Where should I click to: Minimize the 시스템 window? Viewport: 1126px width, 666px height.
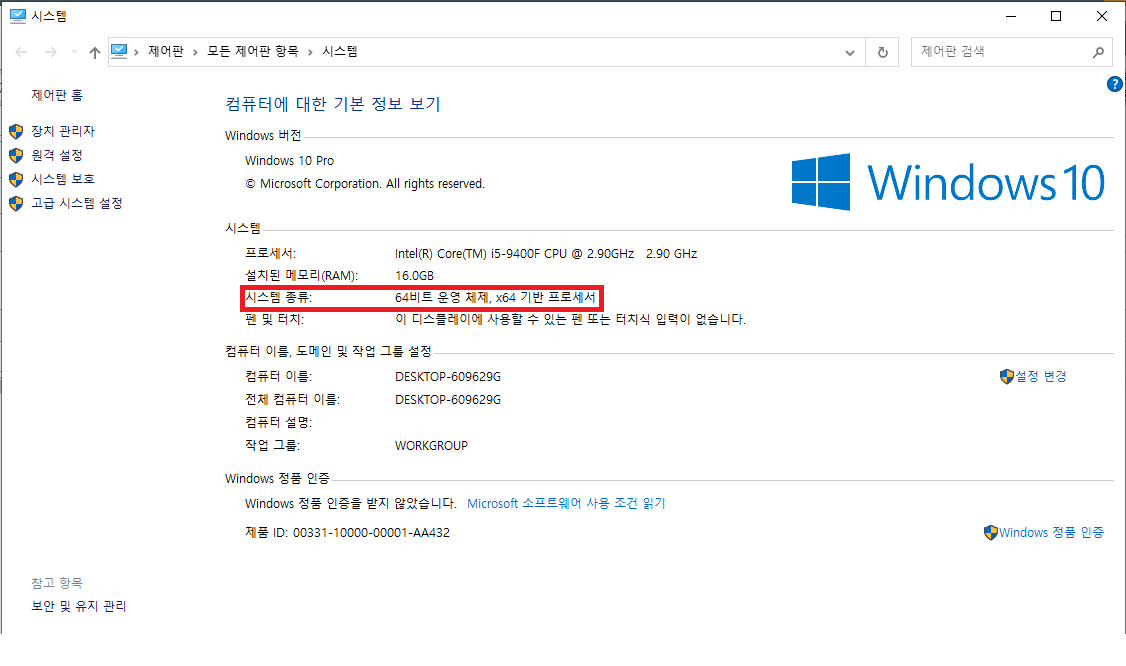1011,16
